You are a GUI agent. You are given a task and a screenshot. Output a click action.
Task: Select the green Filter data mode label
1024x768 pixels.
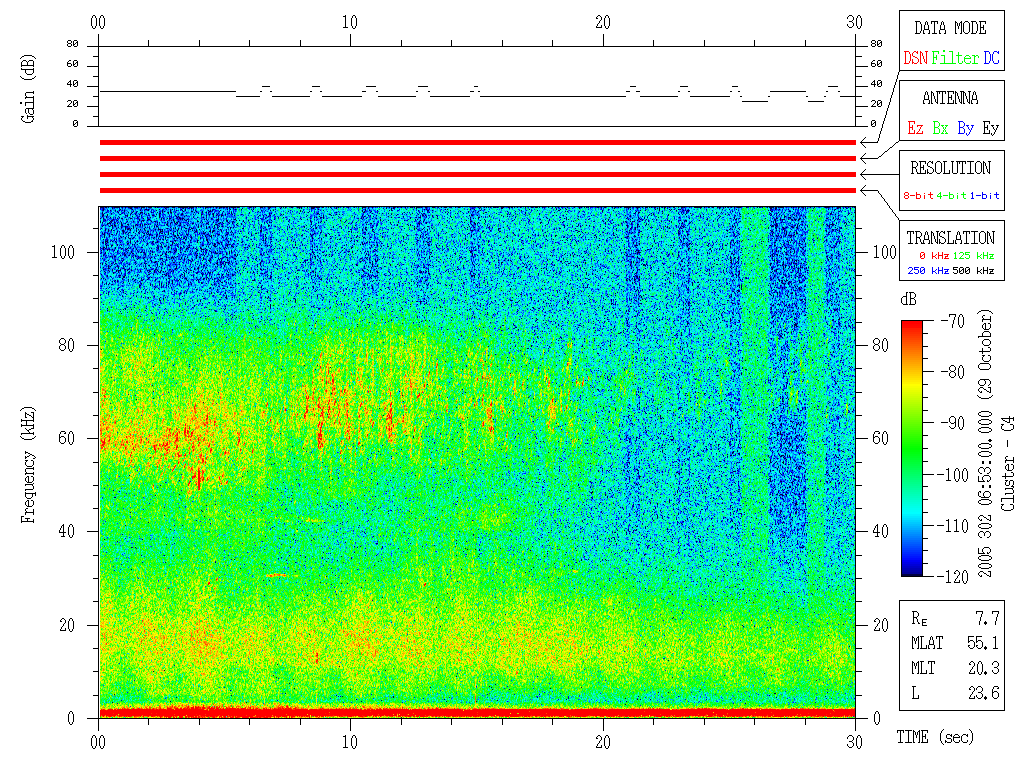[955, 58]
